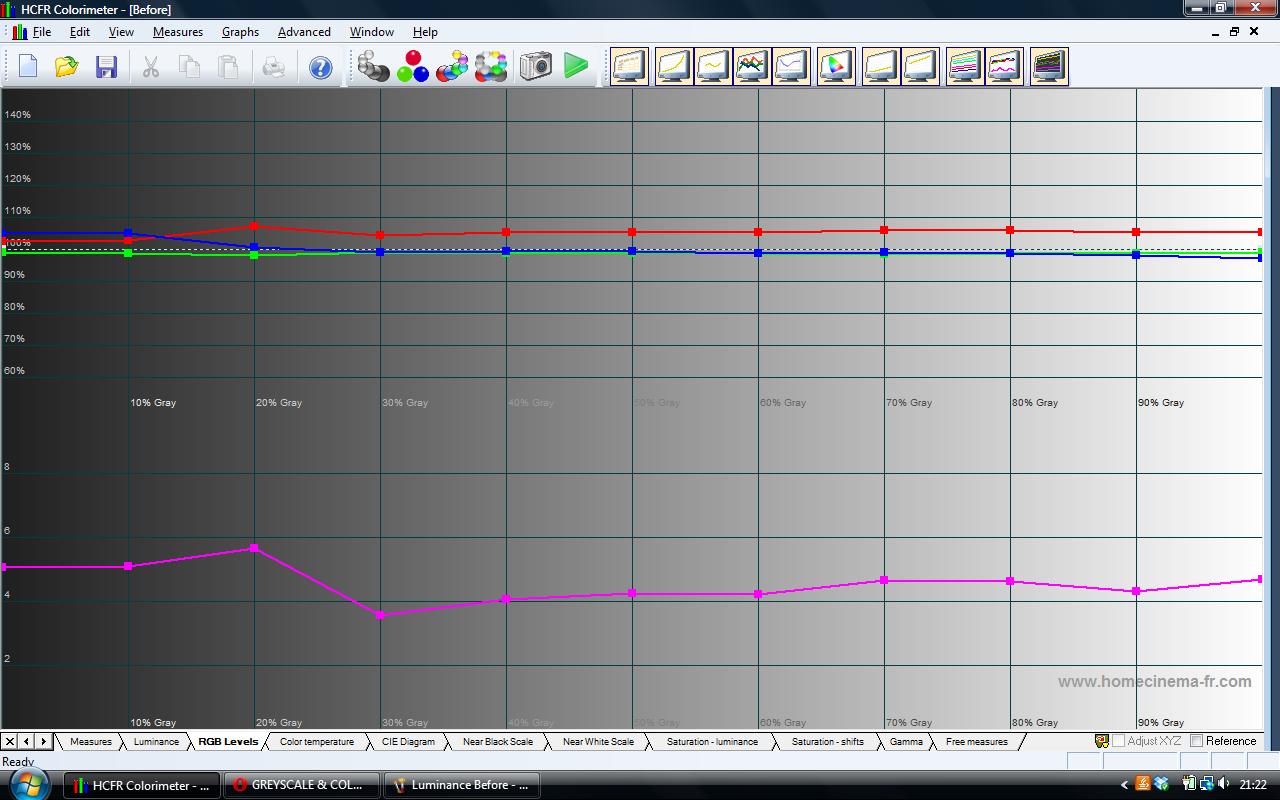Toggle the Adjust XYZ checkbox
Viewport: 1280px width, 800px height.
coord(1118,741)
